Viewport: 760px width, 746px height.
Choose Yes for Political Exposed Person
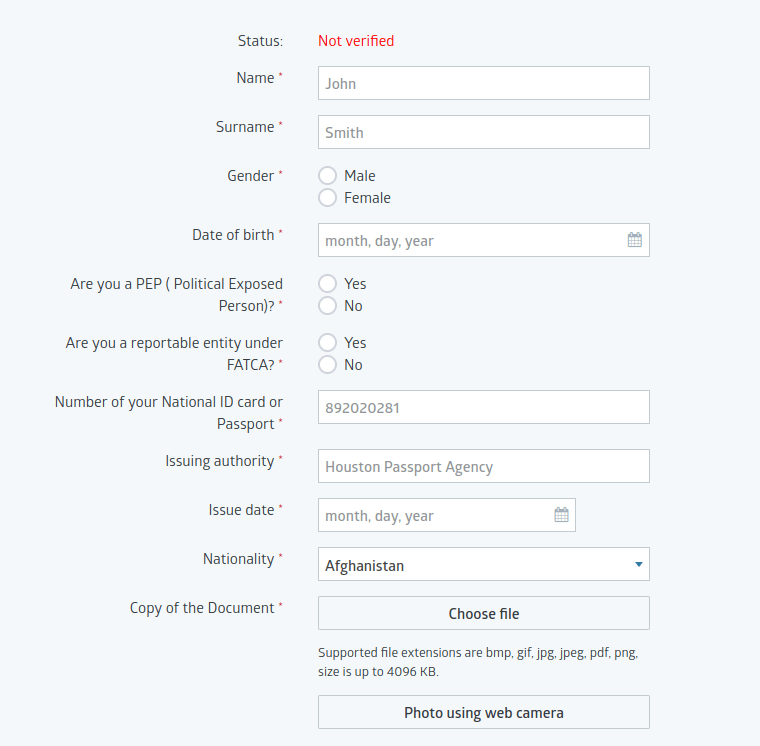click(327, 284)
